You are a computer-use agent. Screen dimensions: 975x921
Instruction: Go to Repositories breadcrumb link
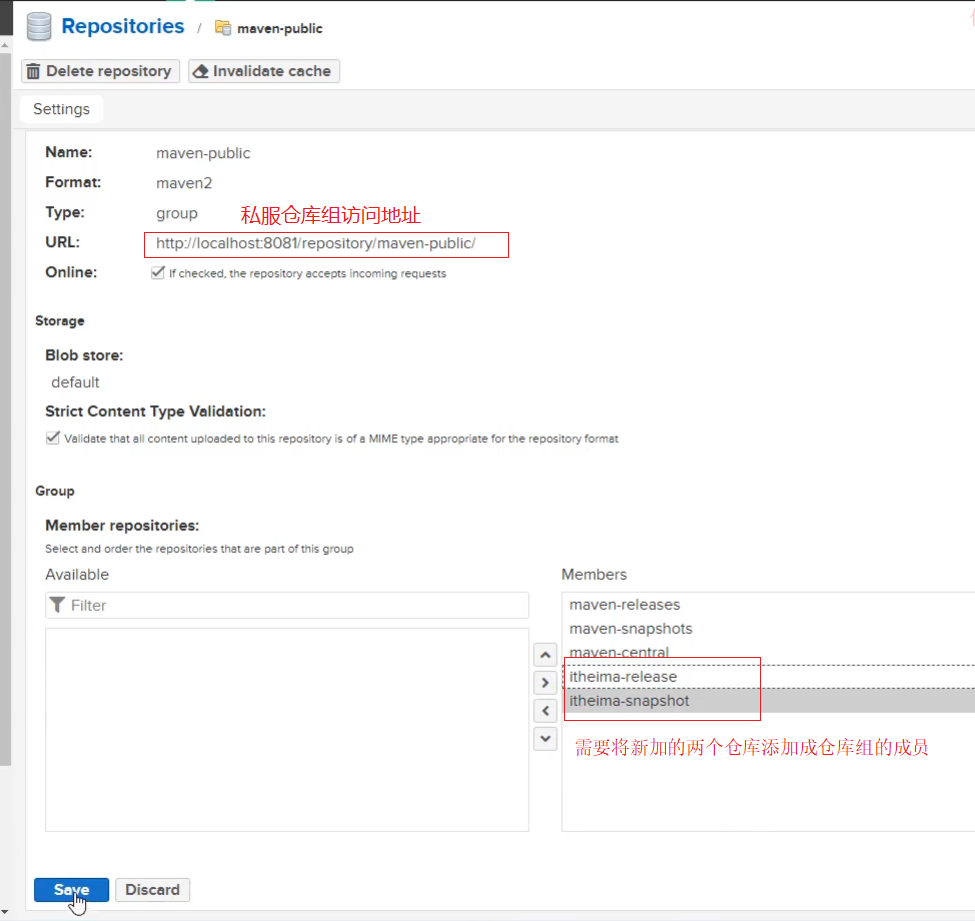123,27
